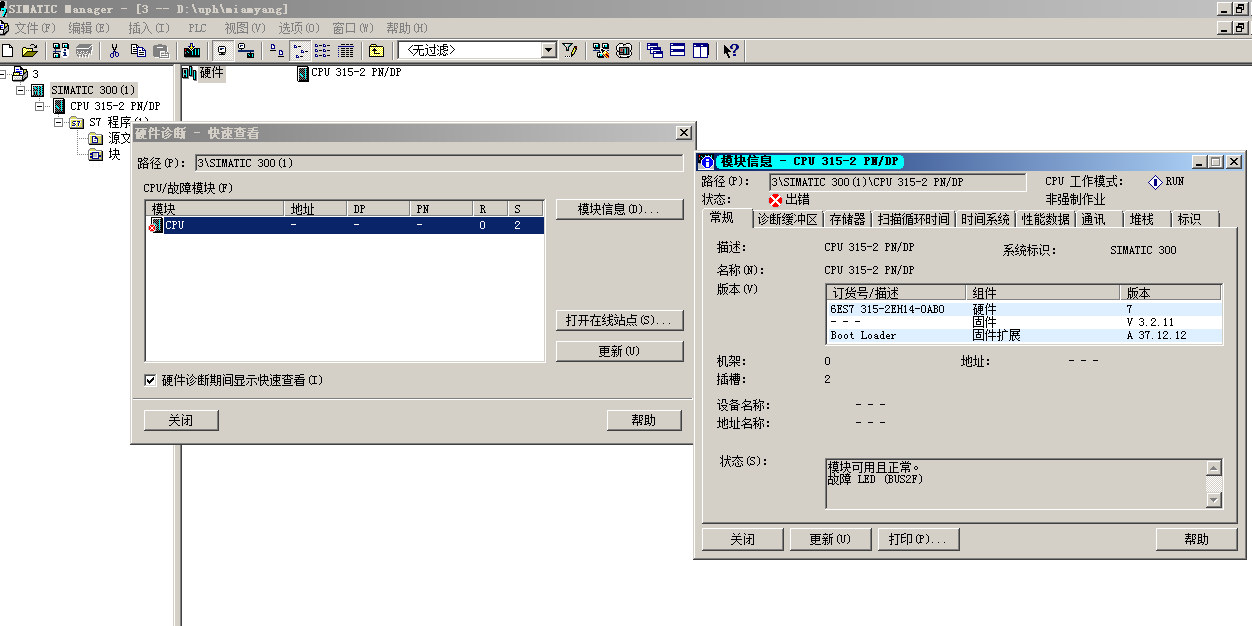Open Accessible Nodes toolbar icon

point(61,50)
